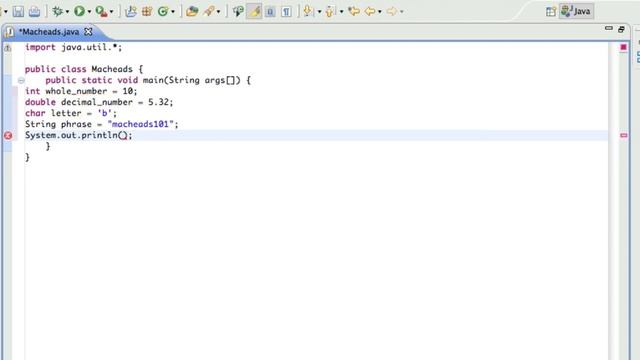Click the 'double decimal_number = 5.32;' line
640x360 pixels.
point(99,102)
